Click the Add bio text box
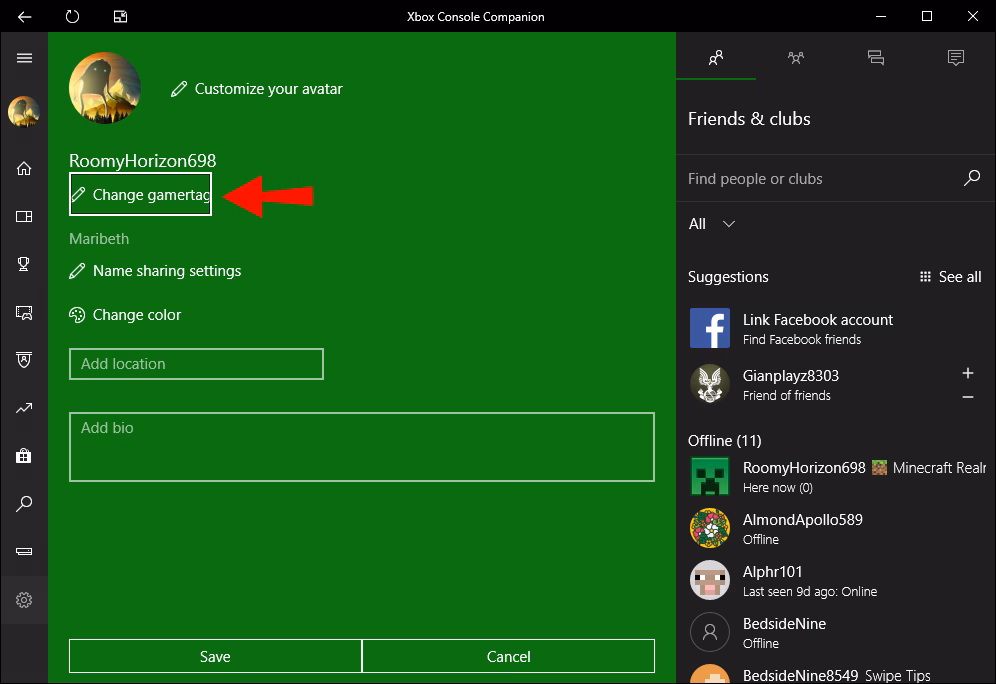 361,447
